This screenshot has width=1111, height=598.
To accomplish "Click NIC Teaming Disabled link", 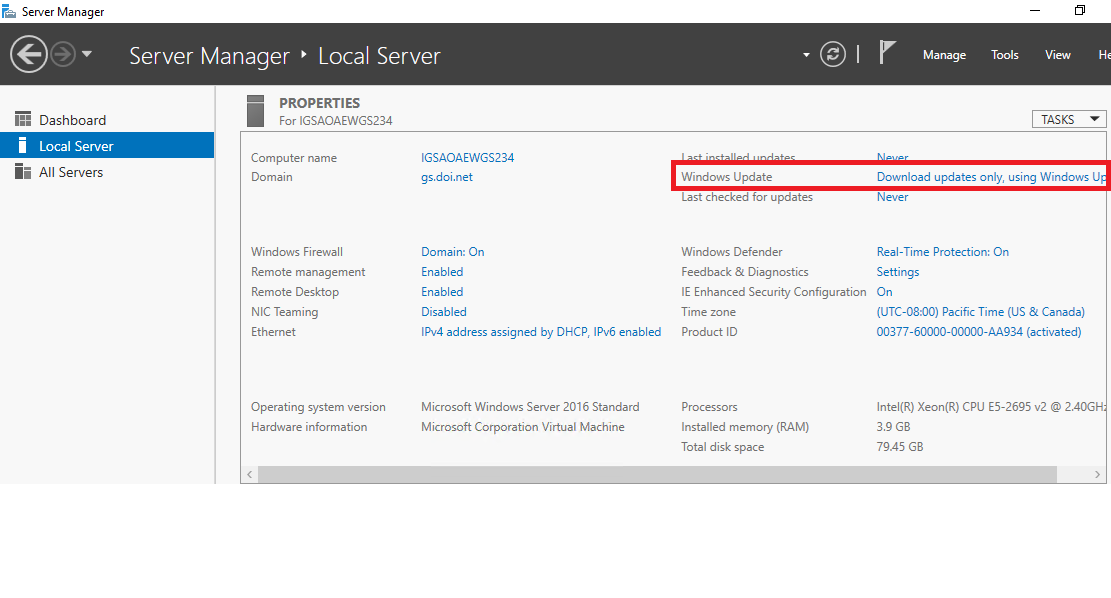I will pyautogui.click(x=444, y=311).
